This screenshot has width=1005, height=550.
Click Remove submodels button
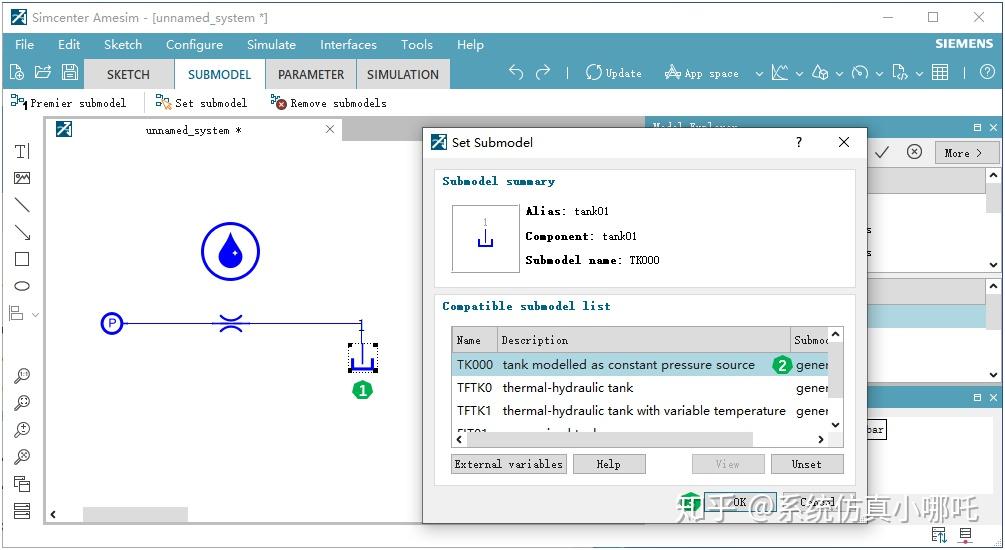click(x=329, y=103)
